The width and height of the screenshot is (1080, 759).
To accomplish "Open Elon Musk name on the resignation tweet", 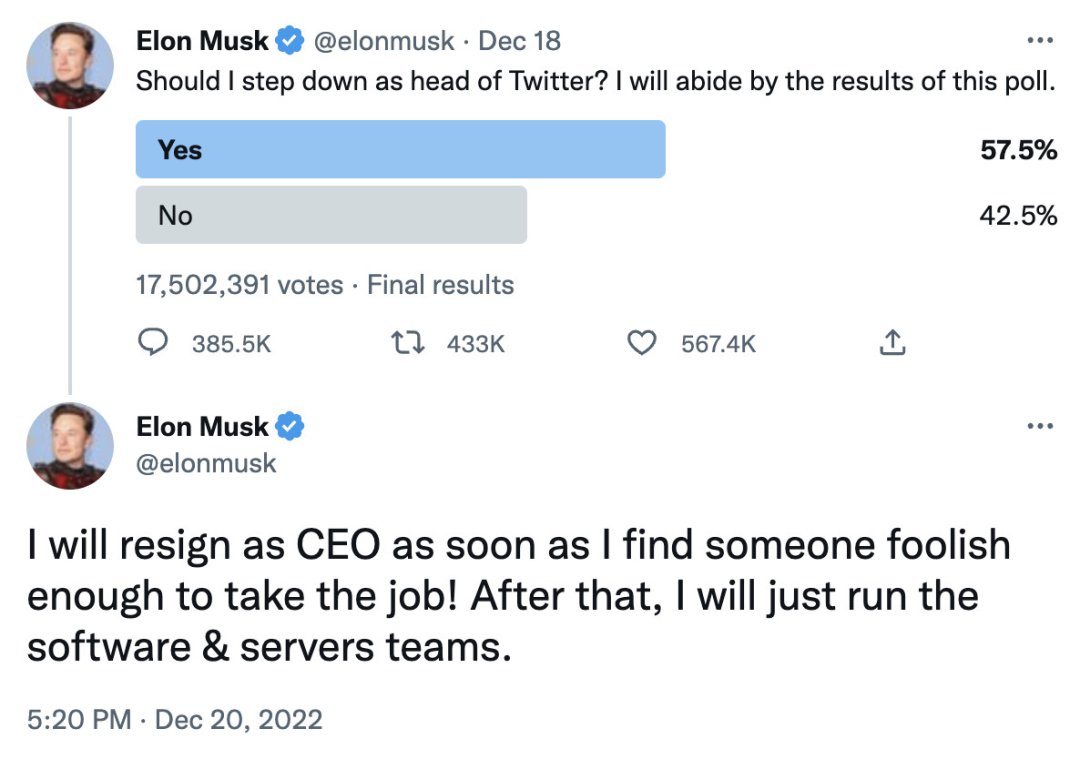I will point(202,427).
